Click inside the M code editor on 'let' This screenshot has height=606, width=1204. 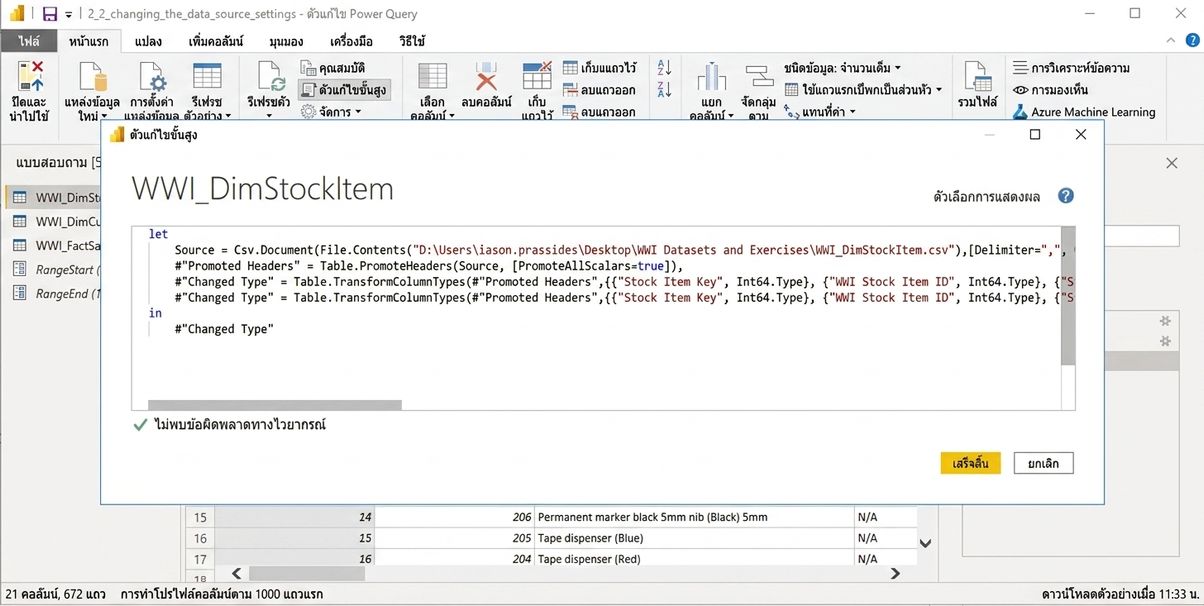[x=158, y=234]
